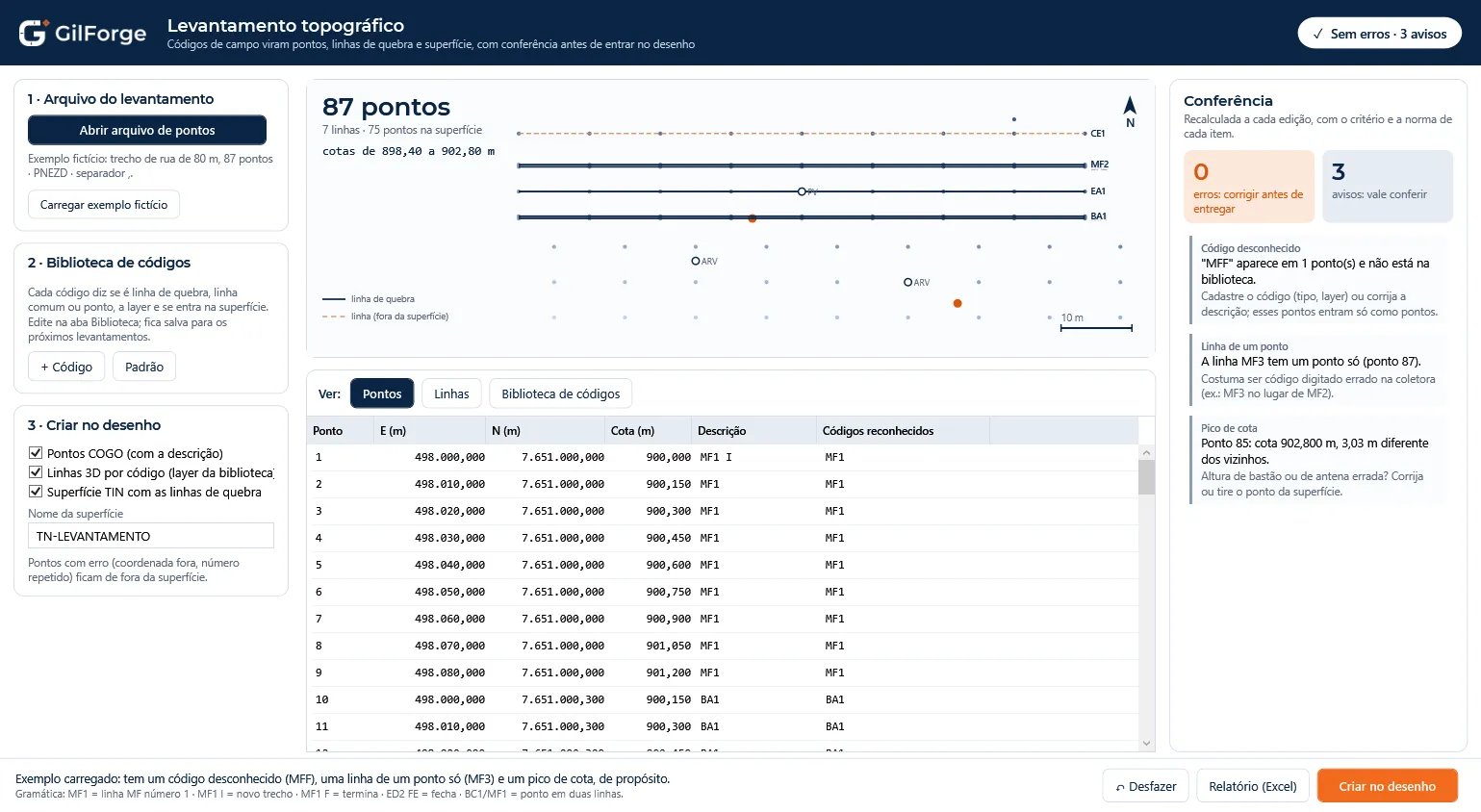Viewport: 1481px width, 812px height.
Task: Export the Relatório (Excel) report
Action: pyautogui.click(x=1253, y=786)
